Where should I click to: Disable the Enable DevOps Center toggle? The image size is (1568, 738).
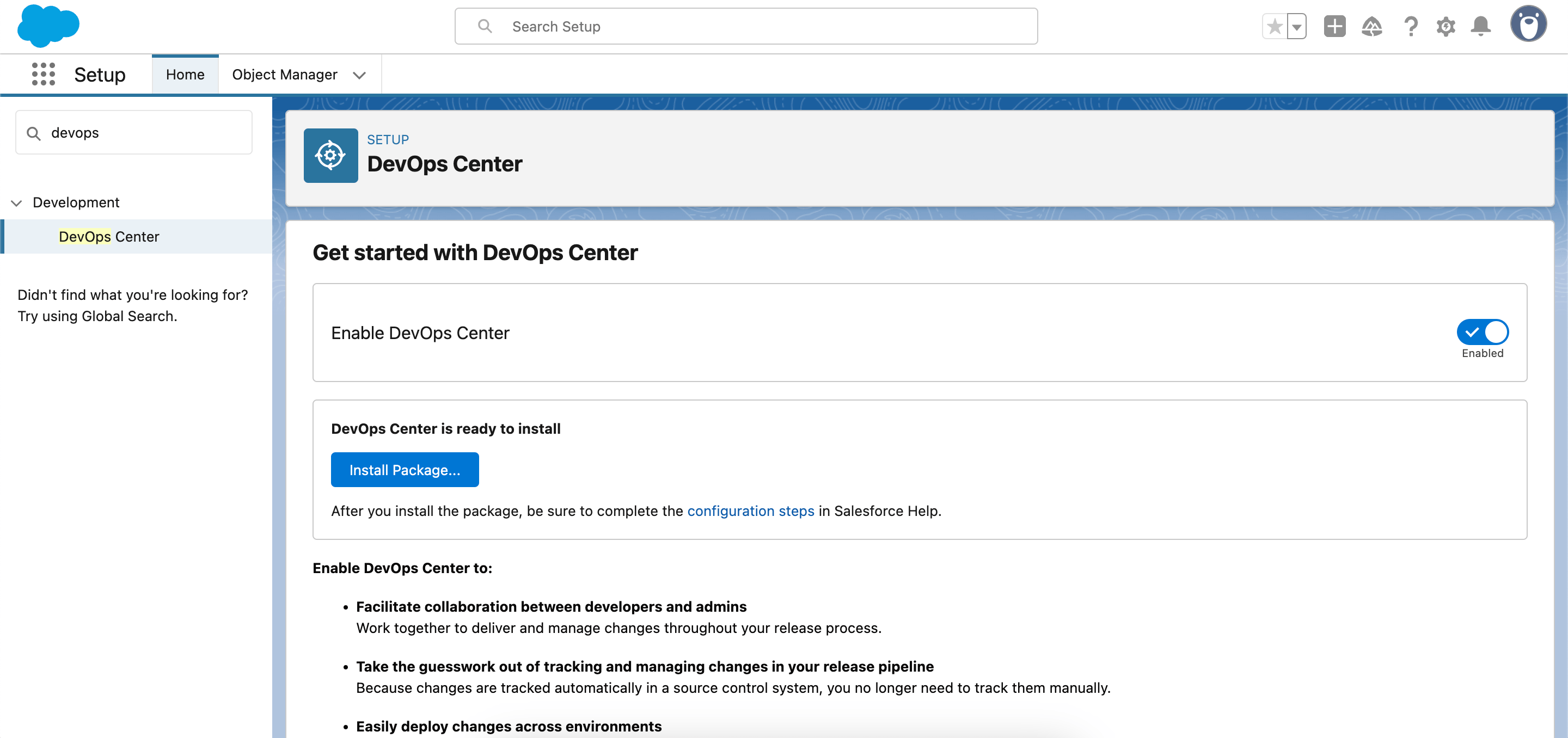tap(1482, 332)
